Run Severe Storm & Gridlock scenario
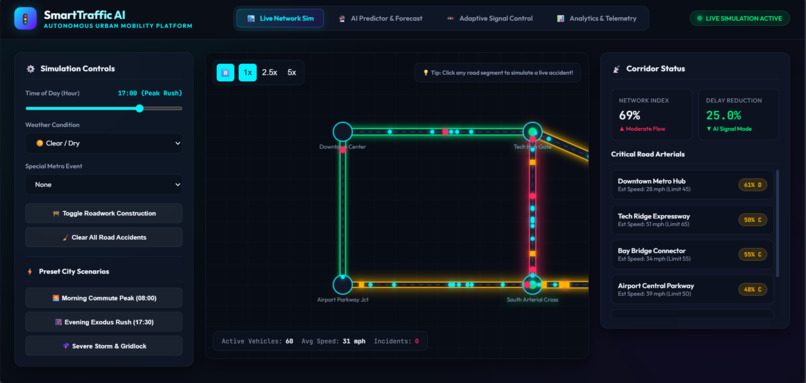The height and width of the screenshot is (383, 806). [104, 346]
